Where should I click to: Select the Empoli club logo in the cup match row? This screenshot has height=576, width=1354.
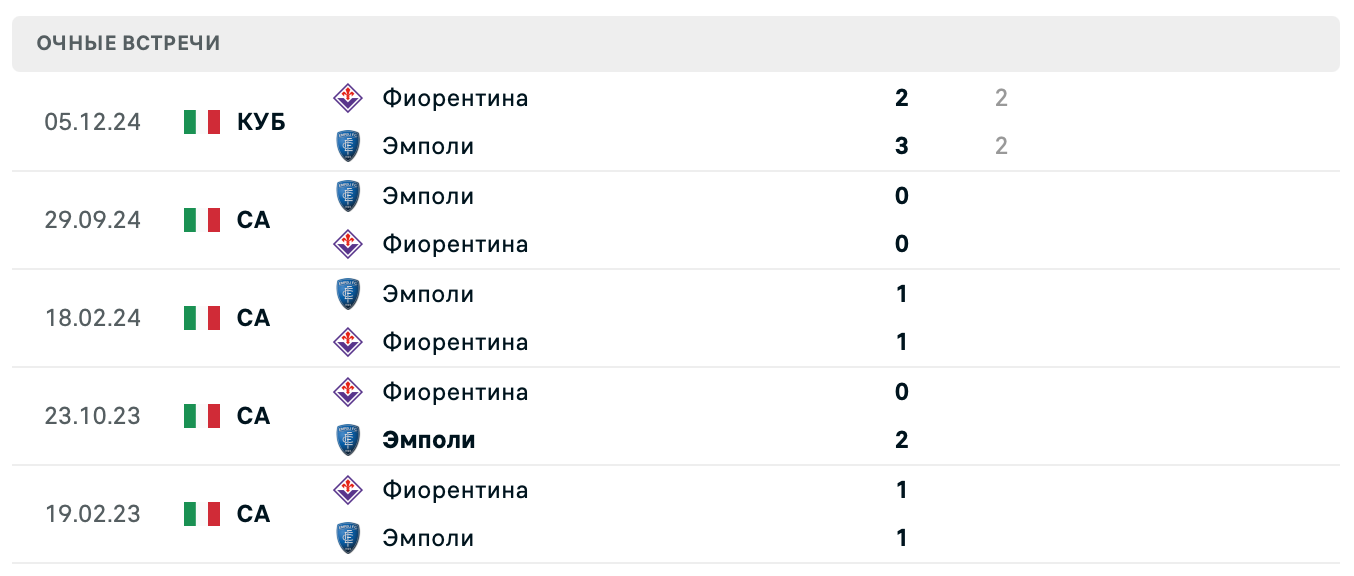click(x=349, y=146)
